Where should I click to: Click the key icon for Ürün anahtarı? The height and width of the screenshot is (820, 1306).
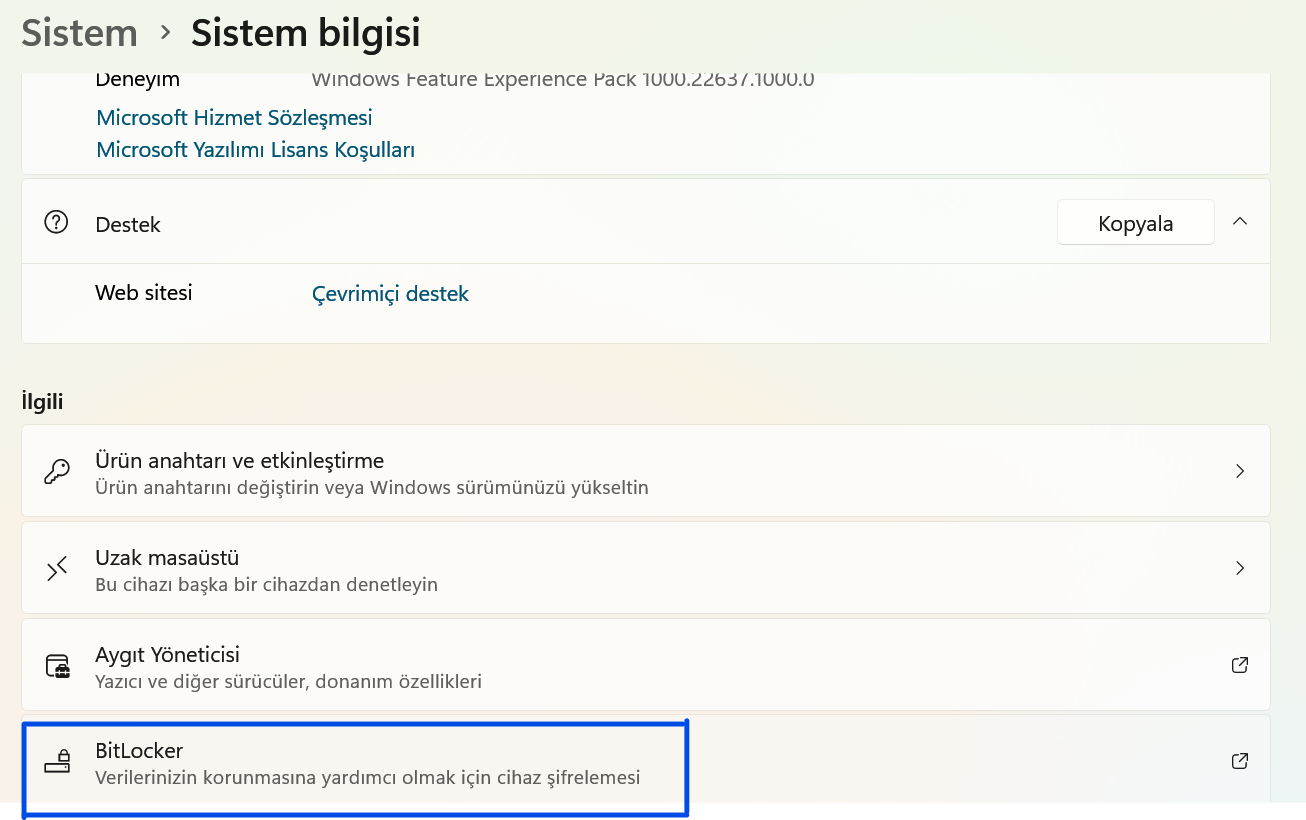[57, 471]
